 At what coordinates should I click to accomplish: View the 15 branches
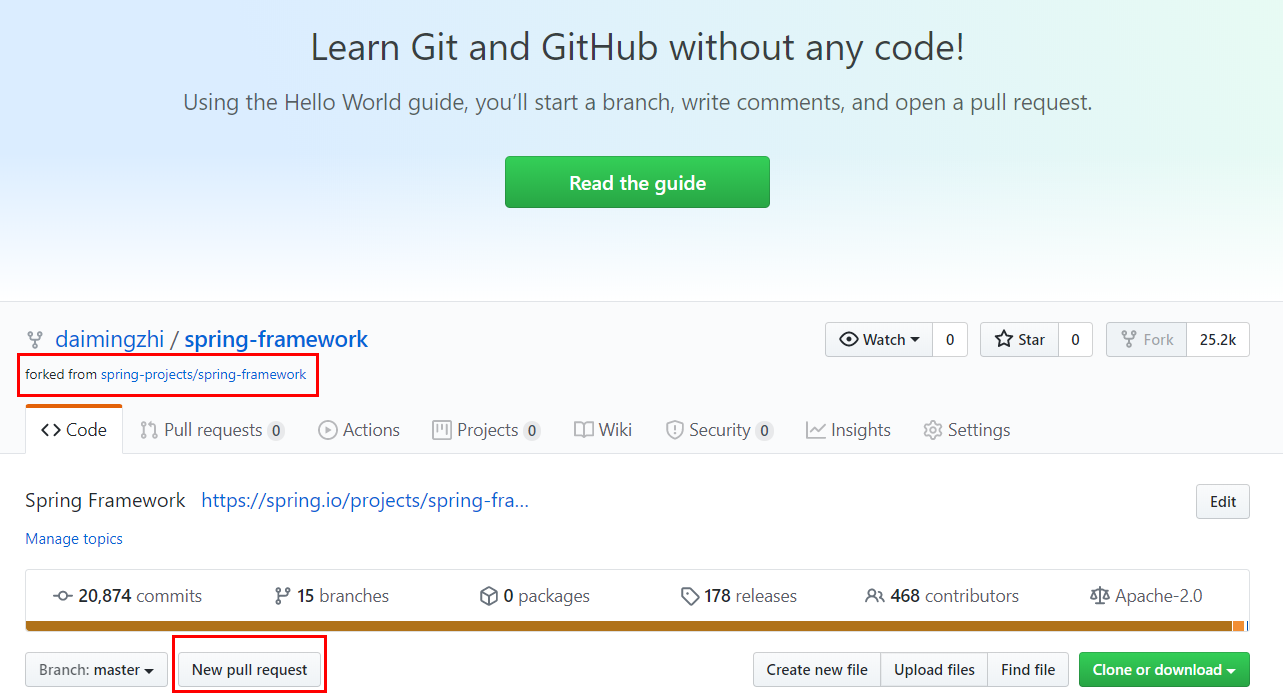tap(331, 596)
